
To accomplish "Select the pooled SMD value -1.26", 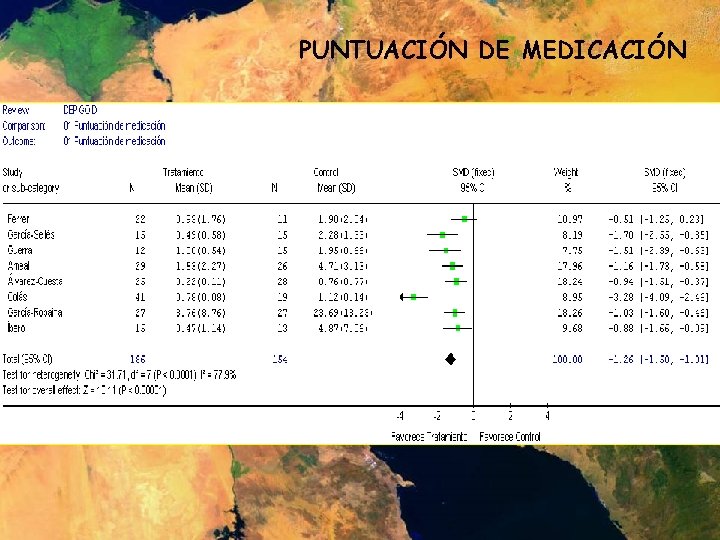I will (621, 359).
